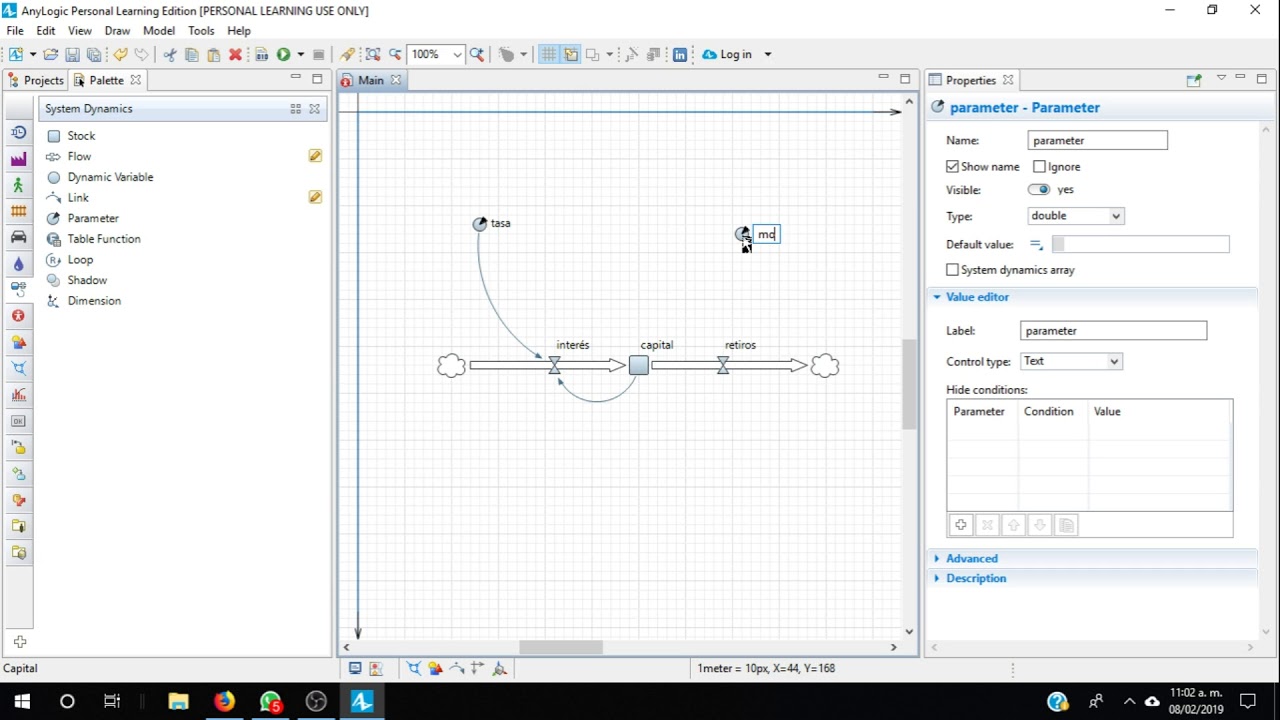Set the Visible toggle to yes

(1040, 189)
